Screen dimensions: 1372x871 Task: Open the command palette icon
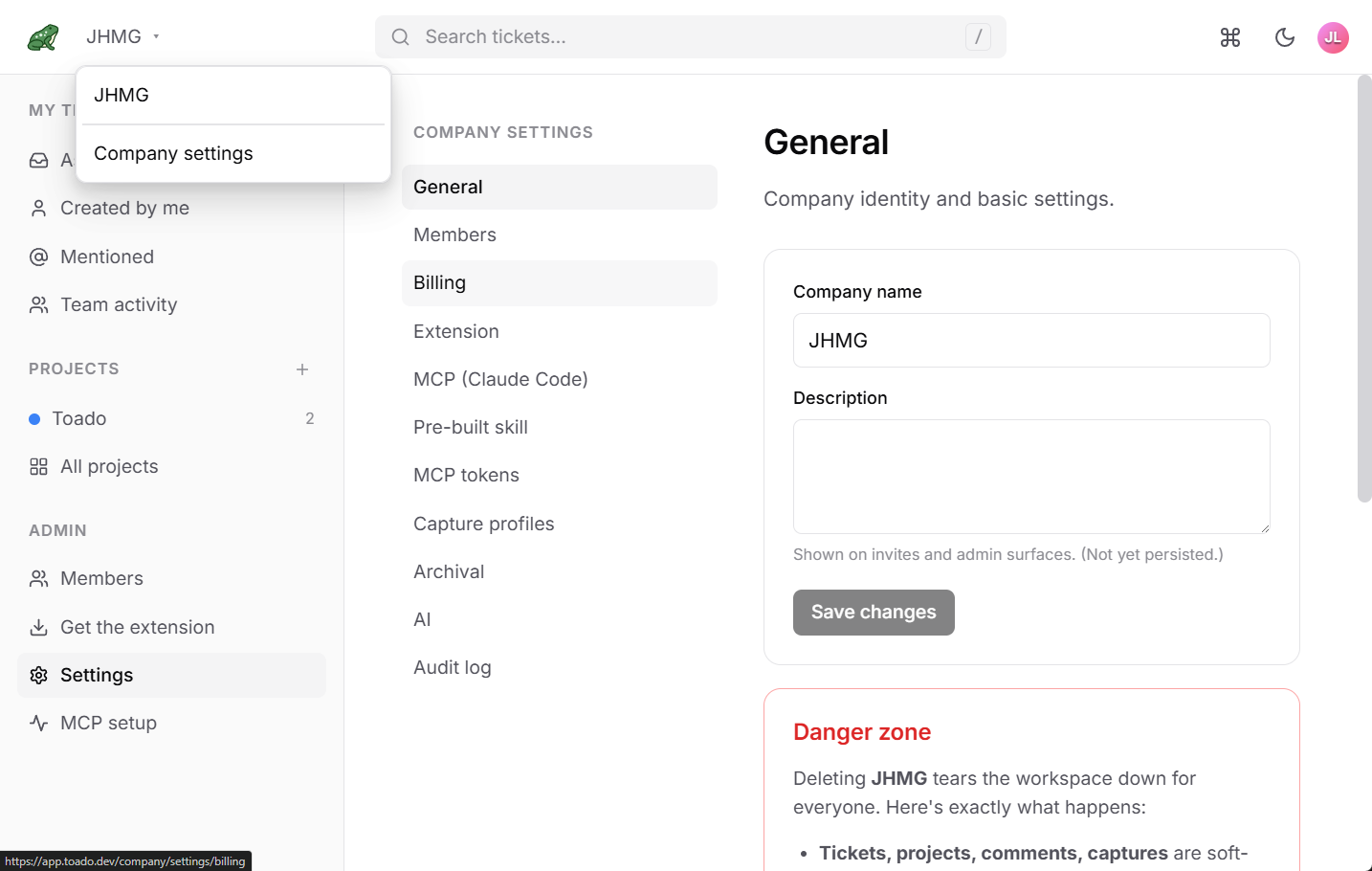pyautogui.click(x=1230, y=37)
